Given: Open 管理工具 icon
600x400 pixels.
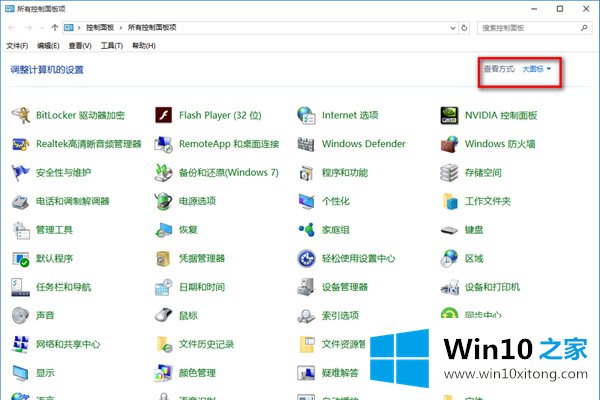Looking at the screenshot, I should (21, 230).
